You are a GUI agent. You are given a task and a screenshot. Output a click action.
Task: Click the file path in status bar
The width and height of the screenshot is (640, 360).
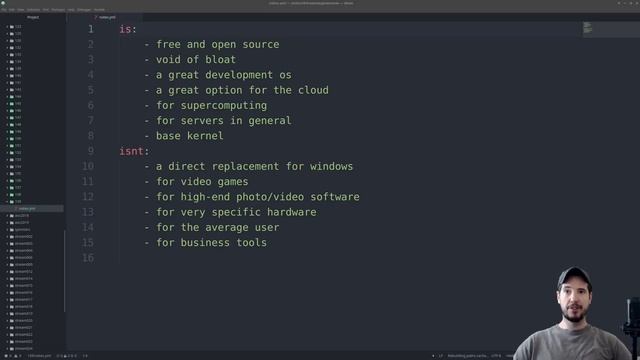(x=39, y=356)
